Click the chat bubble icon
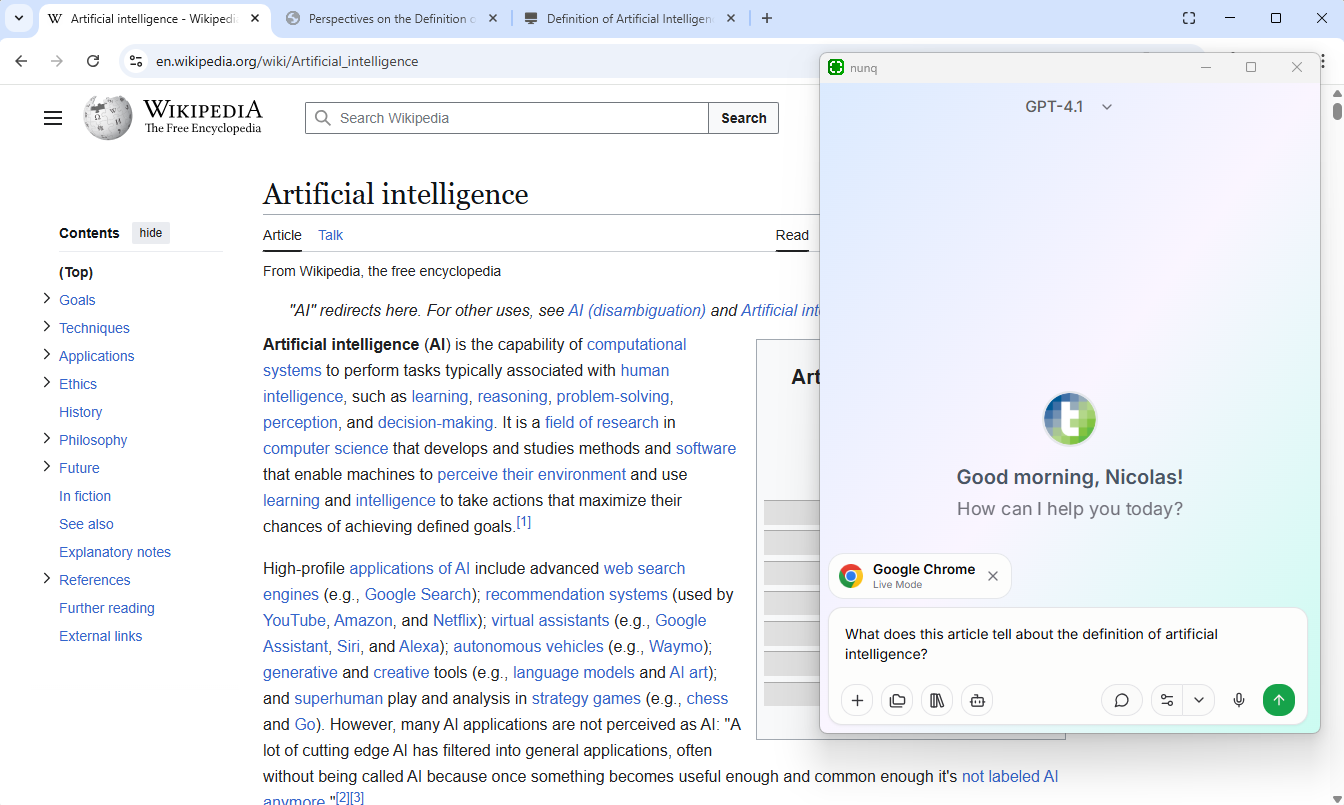This screenshot has height=805, width=1344. pyautogui.click(x=1121, y=700)
